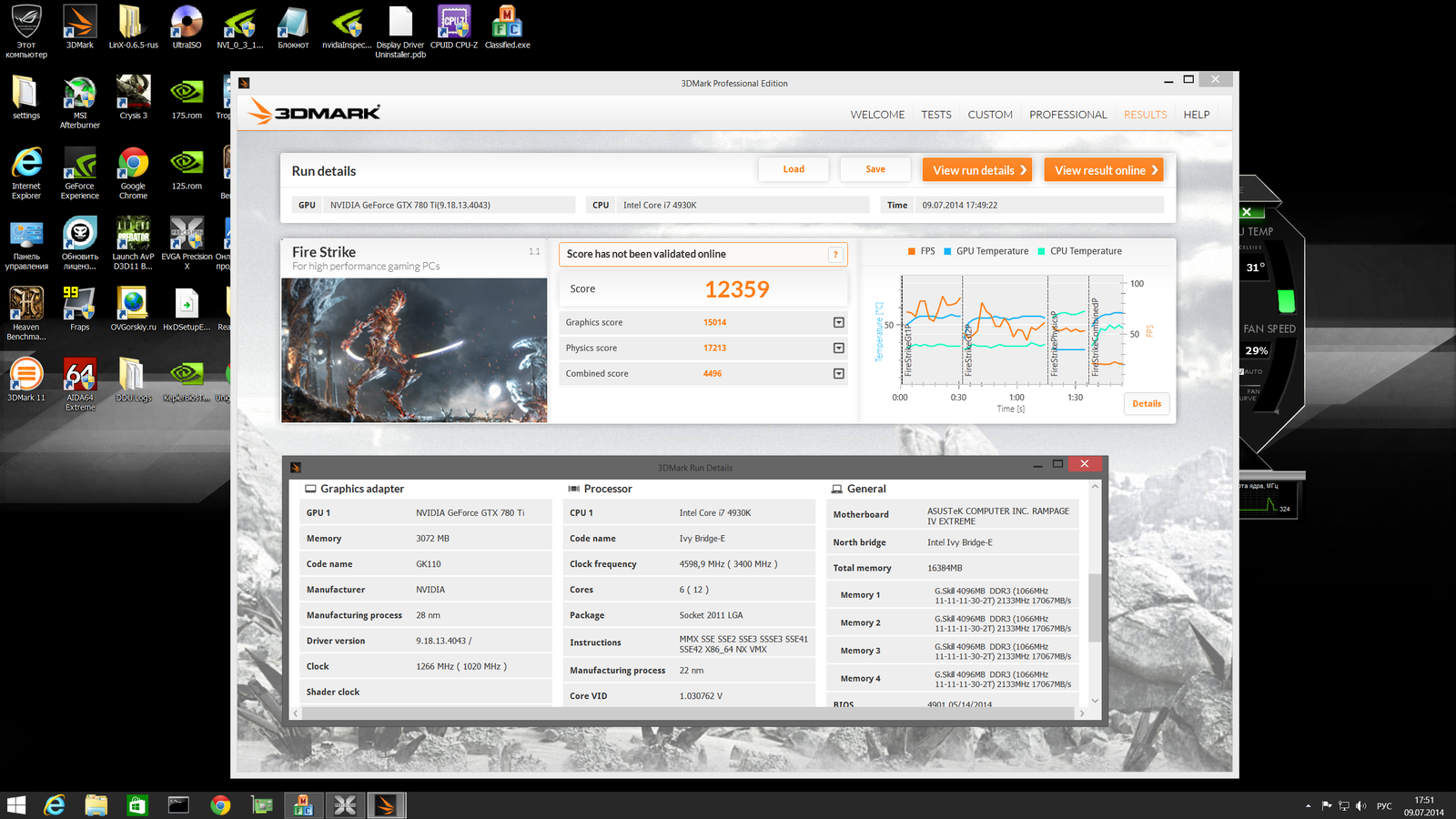Click View result online button
Image resolution: width=1456 pixels, height=819 pixels.
pos(1104,170)
